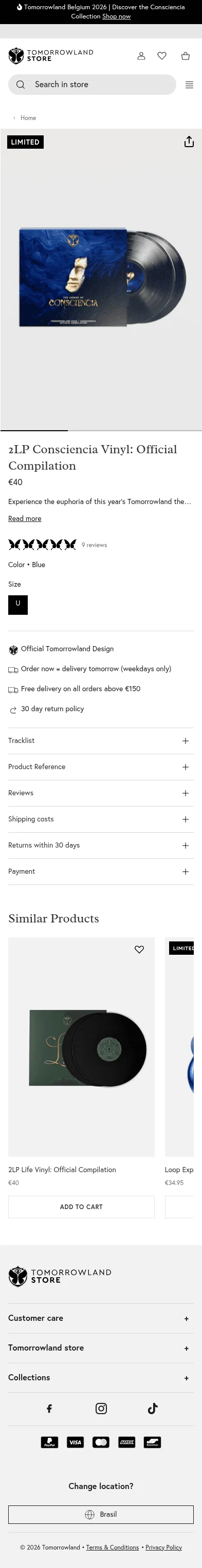
Task: Open the shopping bag icon
Action: tap(186, 56)
